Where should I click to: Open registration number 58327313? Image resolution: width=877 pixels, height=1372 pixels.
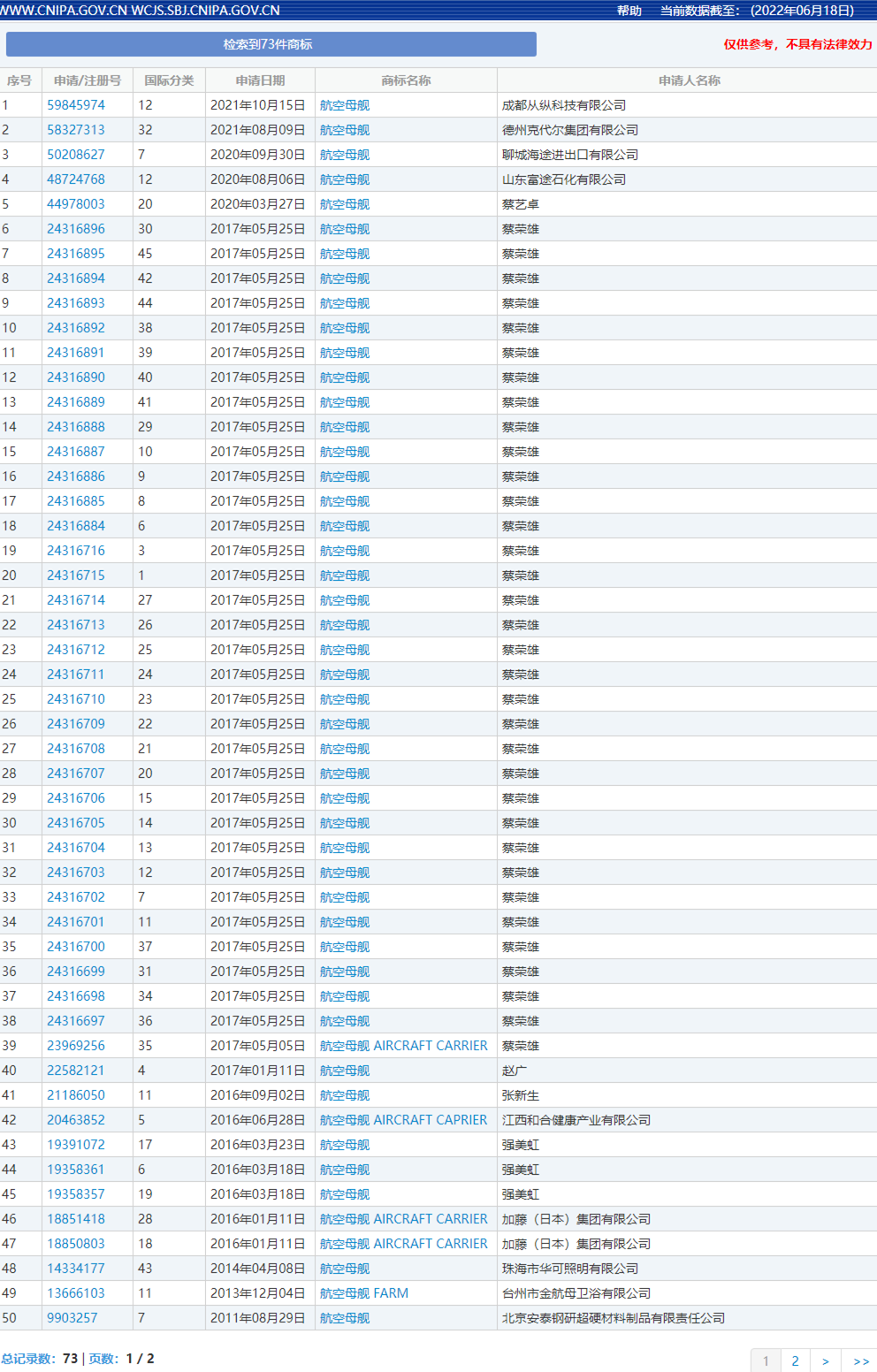point(76,130)
